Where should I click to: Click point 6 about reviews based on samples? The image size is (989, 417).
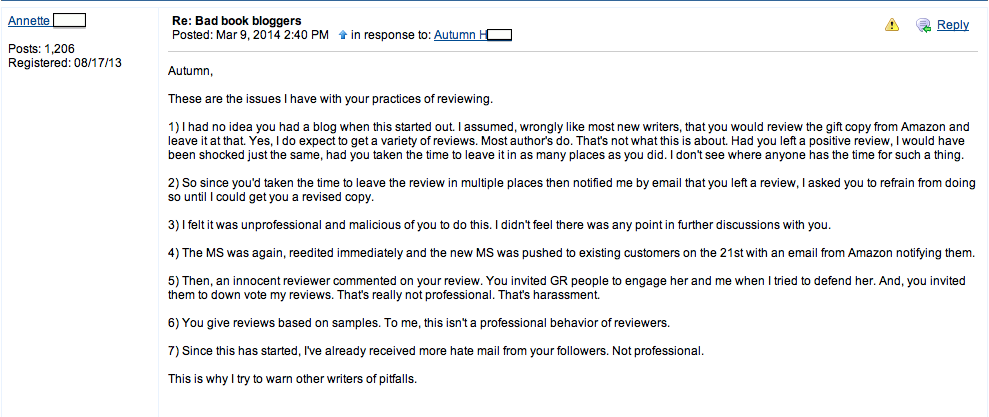(x=418, y=323)
